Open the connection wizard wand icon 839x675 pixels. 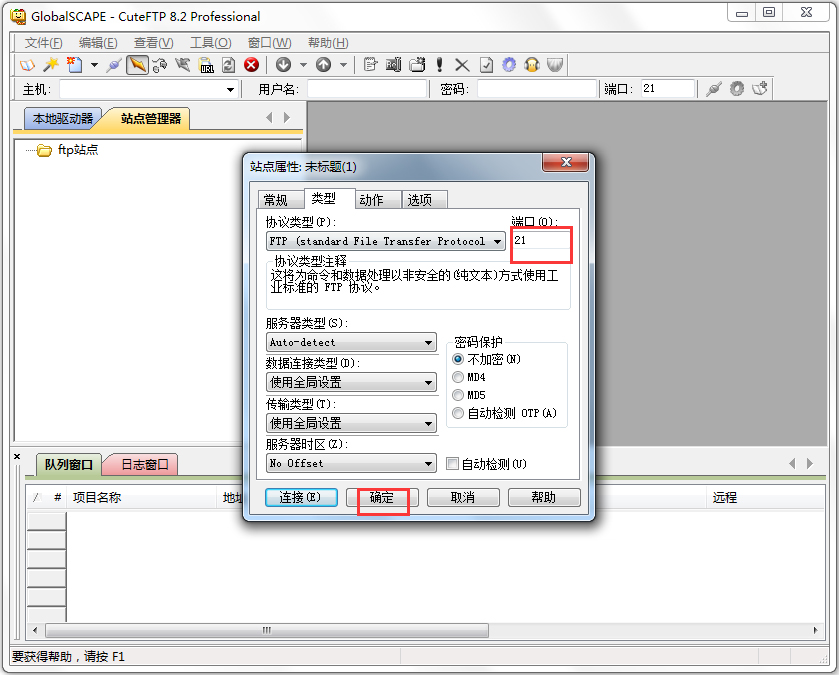(x=50, y=65)
